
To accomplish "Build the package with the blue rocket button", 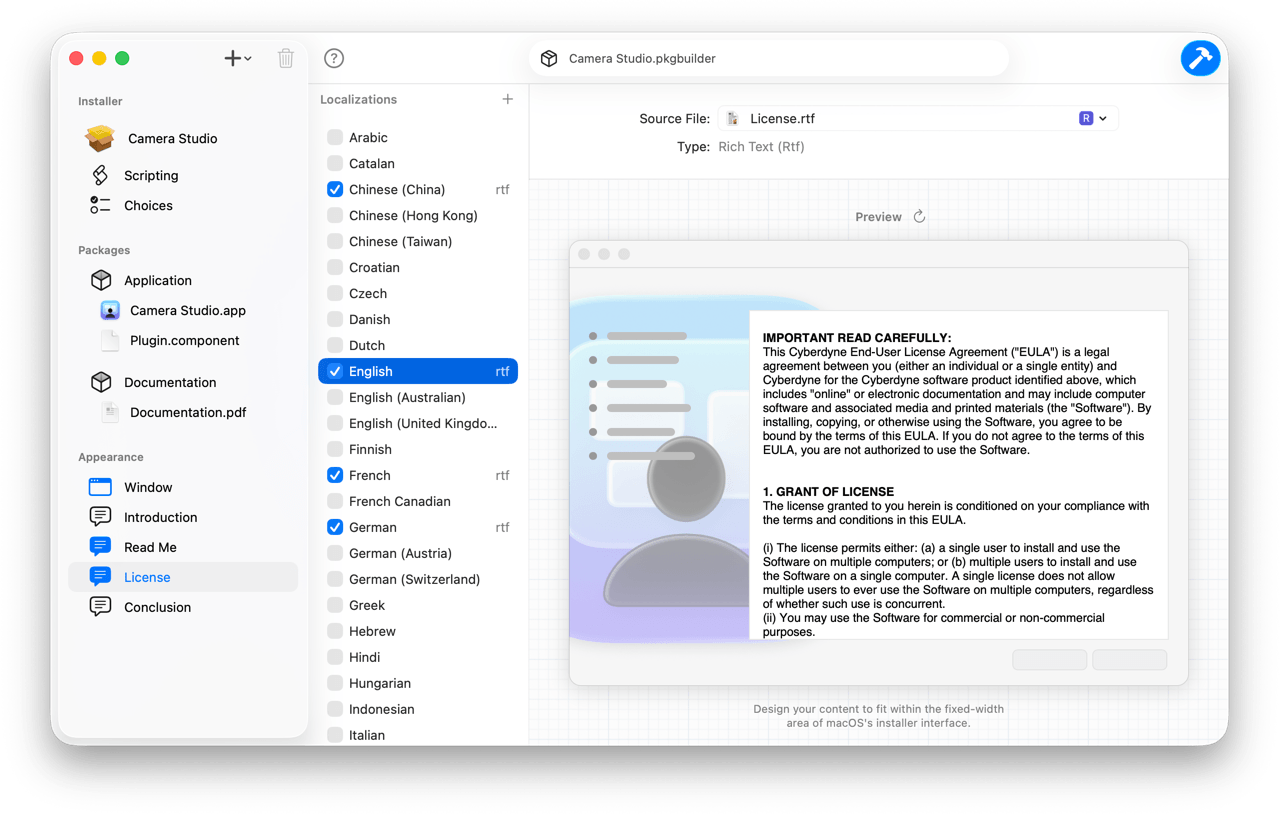I will pyautogui.click(x=1200, y=58).
